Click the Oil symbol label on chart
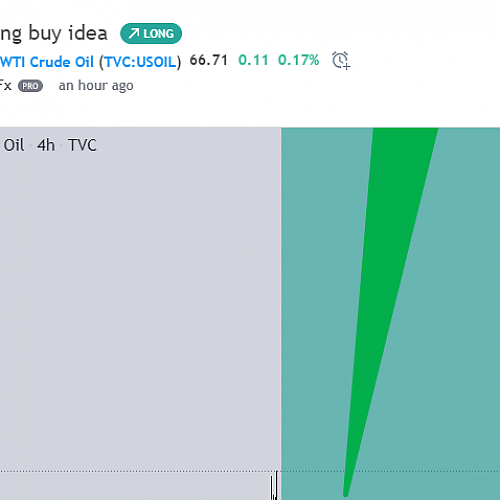The height and width of the screenshot is (500, 500). [x=14, y=145]
